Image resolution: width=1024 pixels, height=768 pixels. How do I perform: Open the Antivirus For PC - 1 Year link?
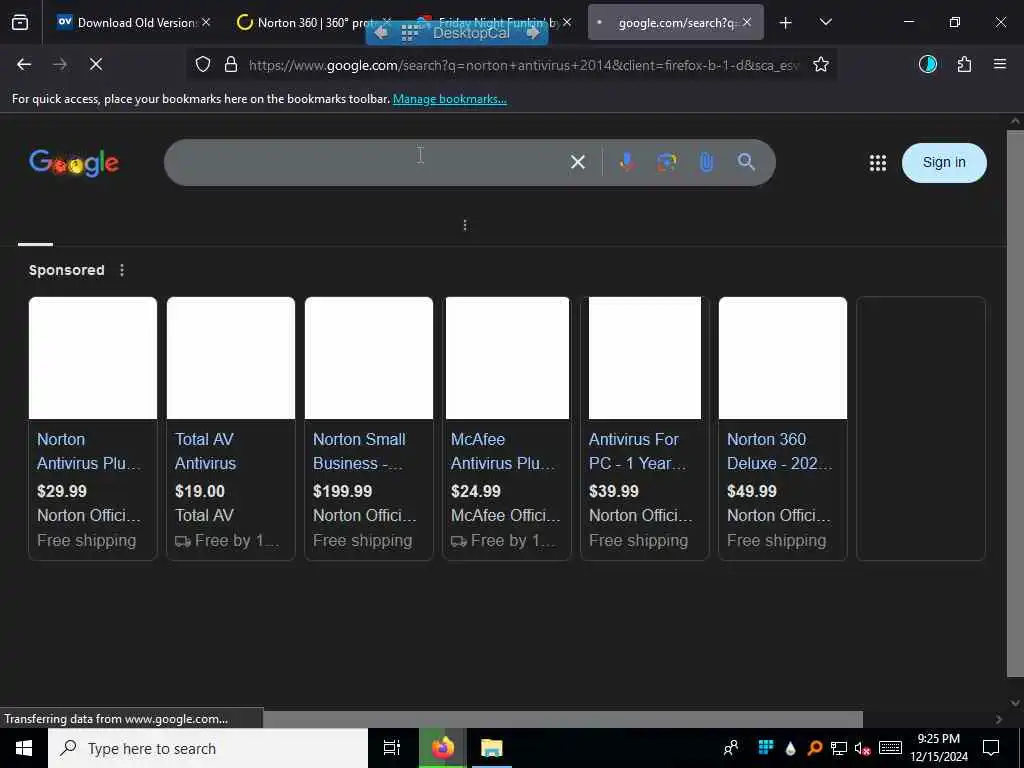tap(637, 451)
